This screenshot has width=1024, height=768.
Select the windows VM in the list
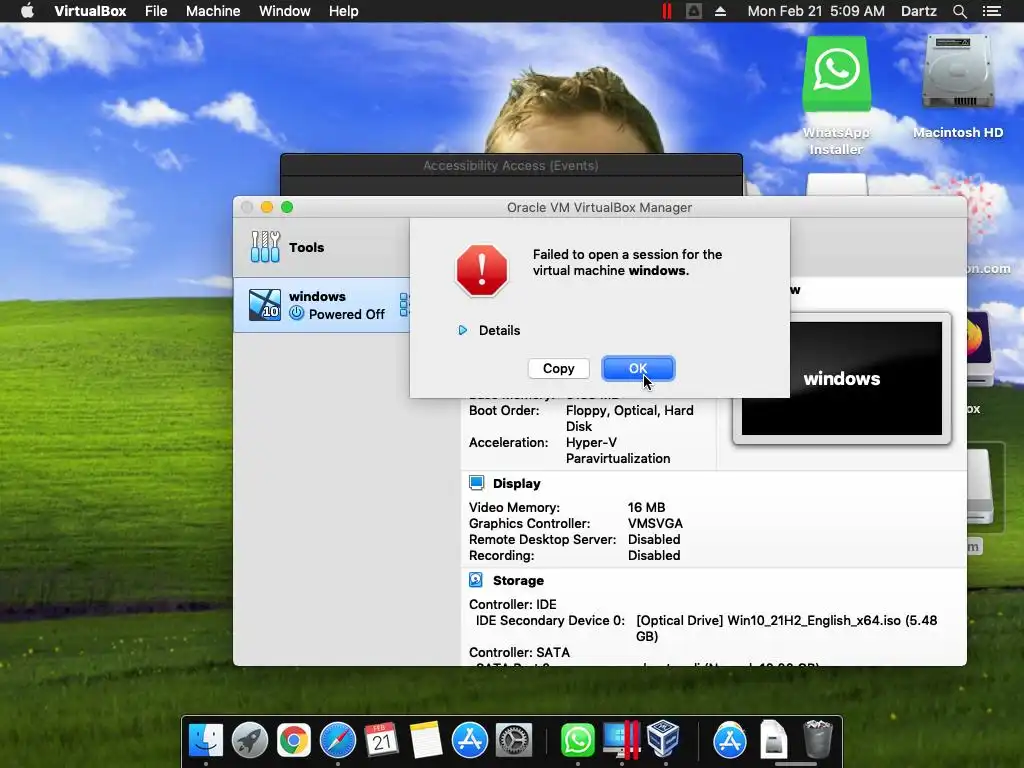[x=321, y=305]
